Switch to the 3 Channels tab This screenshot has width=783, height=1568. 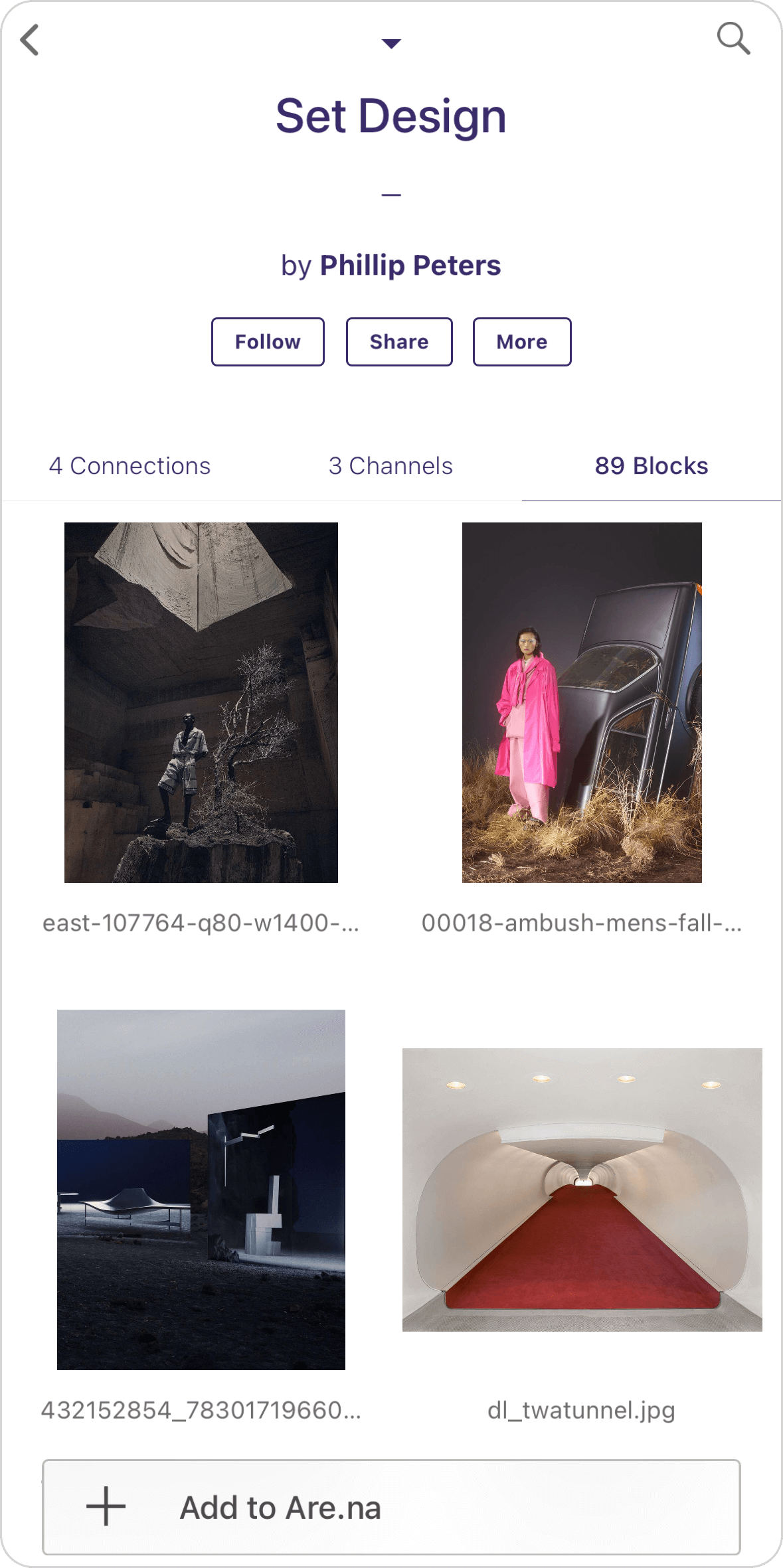click(x=391, y=466)
